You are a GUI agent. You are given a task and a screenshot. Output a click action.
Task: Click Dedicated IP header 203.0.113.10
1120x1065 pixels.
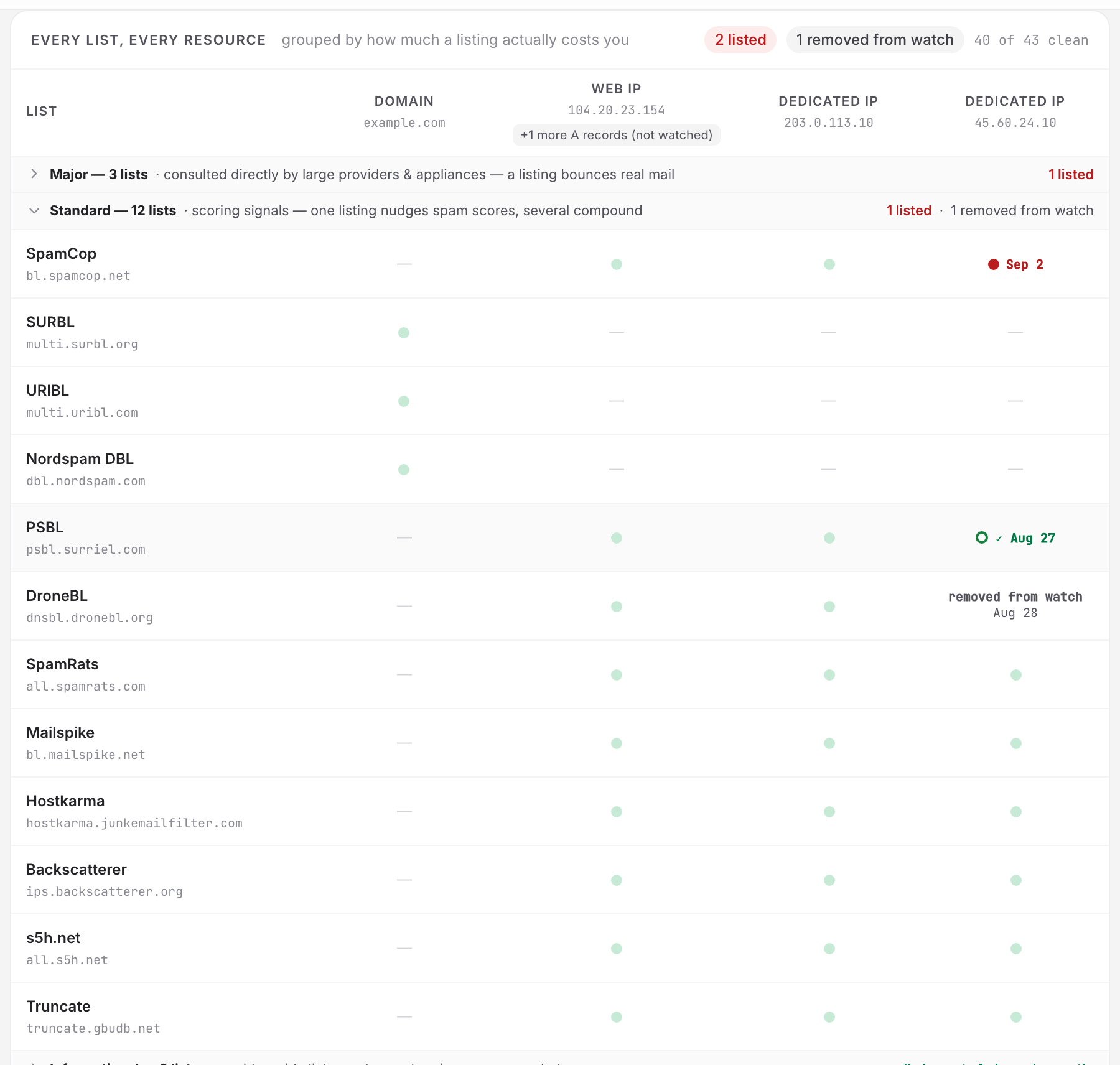(x=829, y=111)
